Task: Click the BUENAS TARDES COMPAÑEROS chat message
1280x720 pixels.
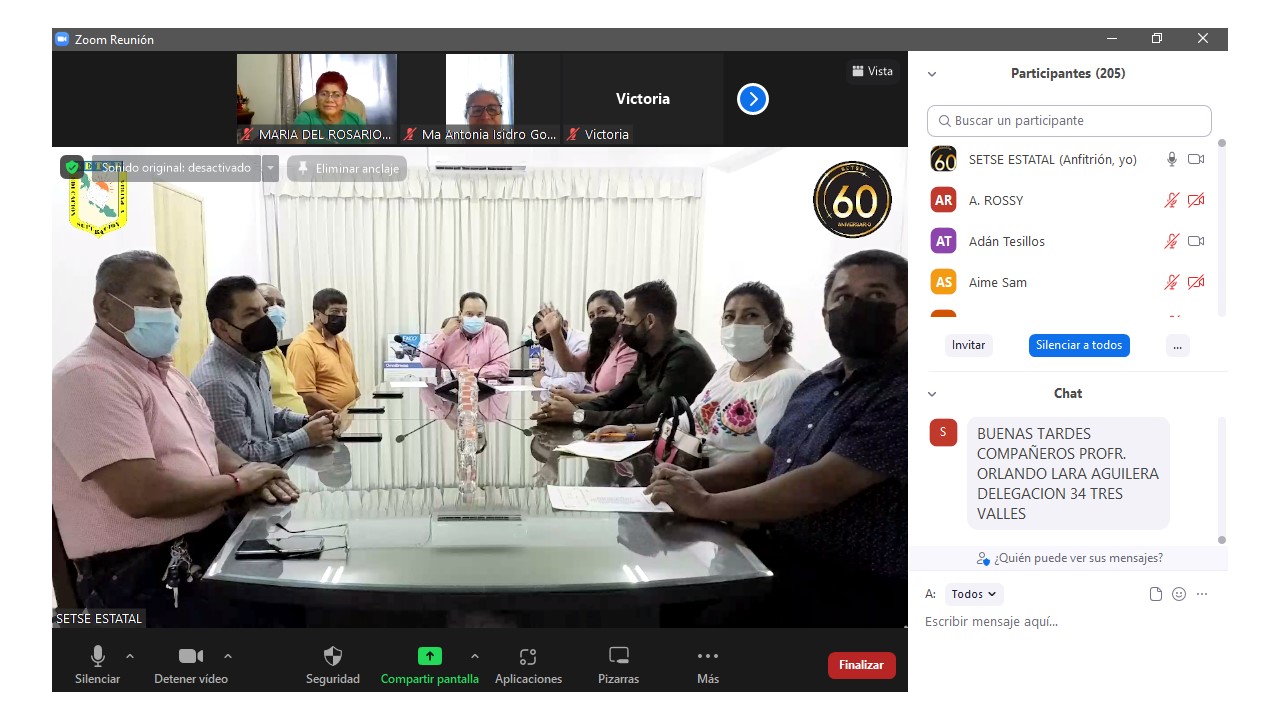Action: [1068, 473]
